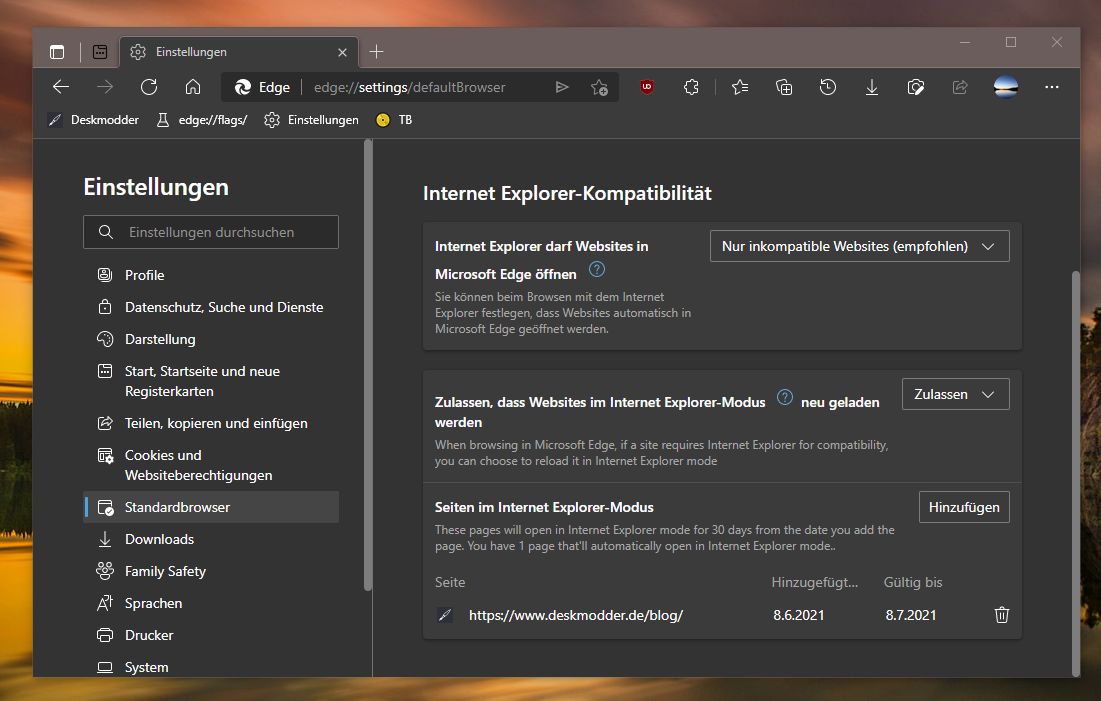Open the Collections panel

[x=784, y=87]
